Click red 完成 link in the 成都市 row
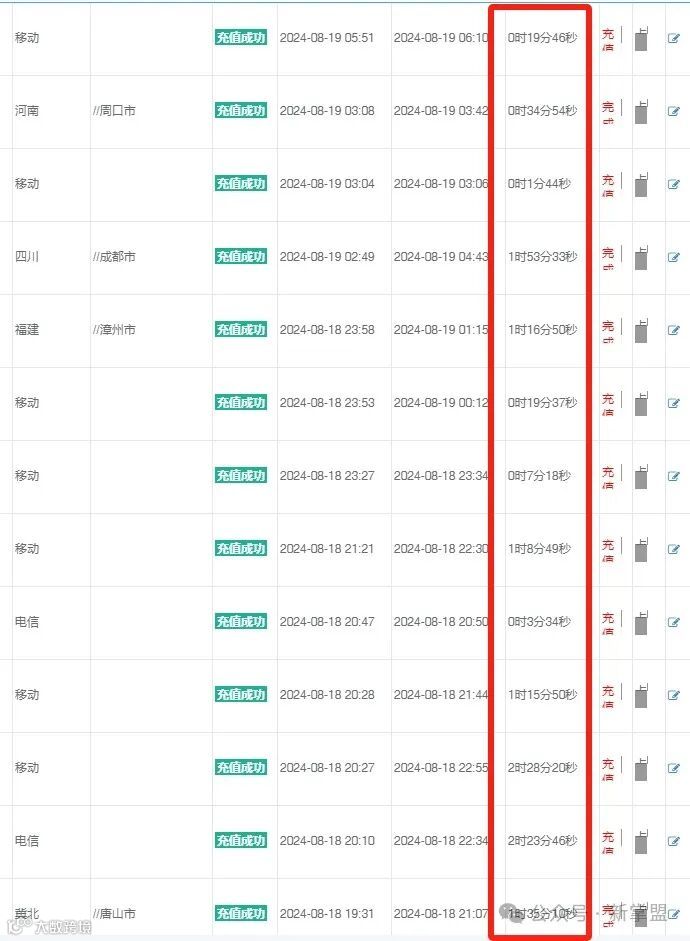 608,258
